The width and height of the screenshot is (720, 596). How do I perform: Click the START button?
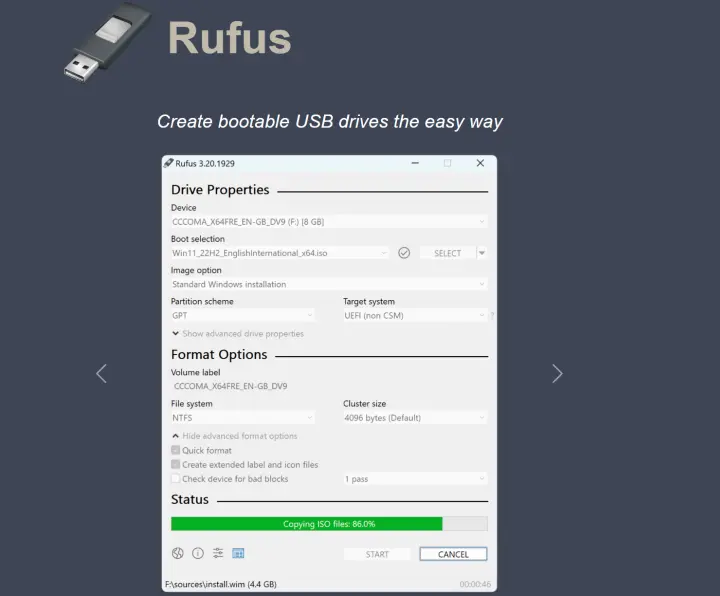coord(377,554)
